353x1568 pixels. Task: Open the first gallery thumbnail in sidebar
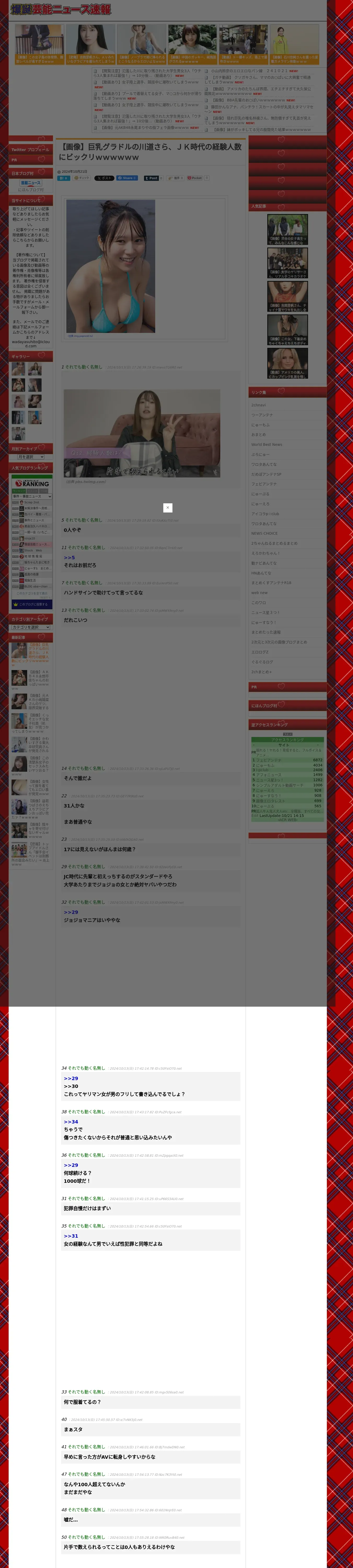(18, 368)
